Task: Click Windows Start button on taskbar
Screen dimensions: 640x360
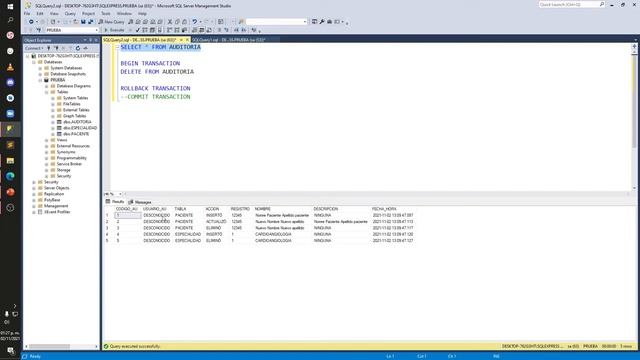Action: click(10, 6)
